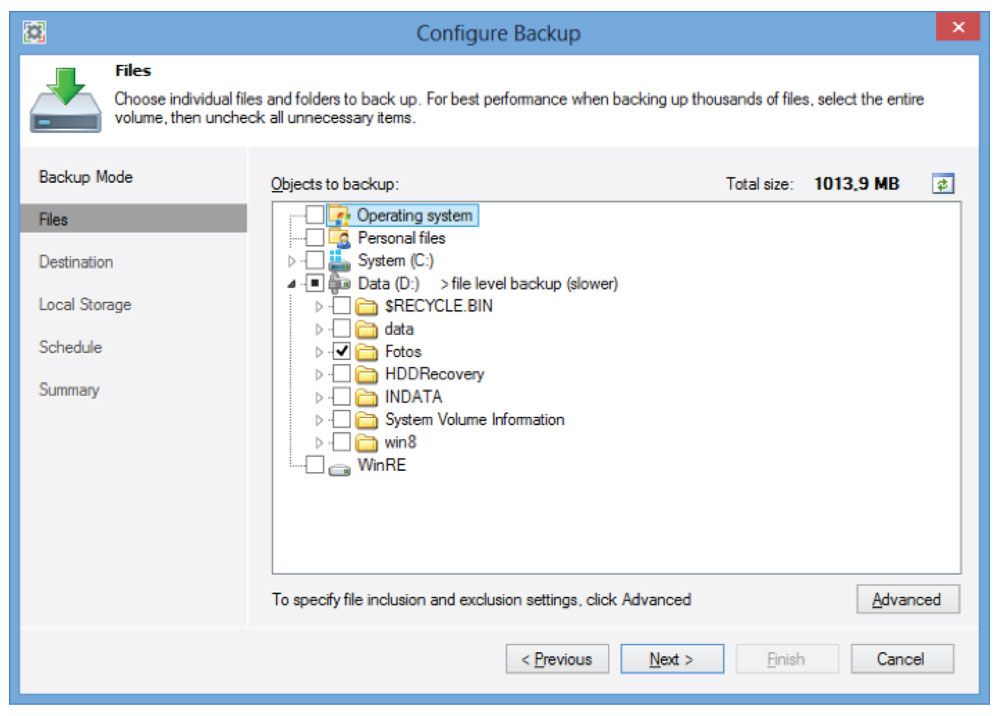Image resolution: width=1000 pixels, height=716 pixels.
Task: Collapse the Data (D:) tree node
Action: click(x=292, y=284)
